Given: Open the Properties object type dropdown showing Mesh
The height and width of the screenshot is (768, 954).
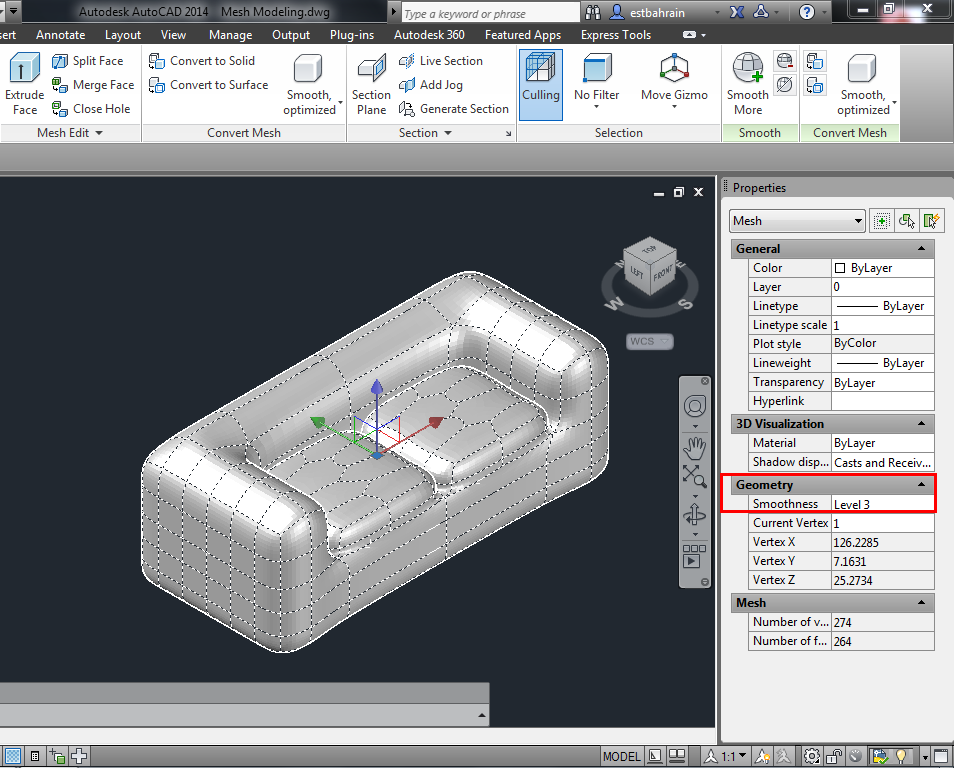Looking at the screenshot, I should 797,220.
